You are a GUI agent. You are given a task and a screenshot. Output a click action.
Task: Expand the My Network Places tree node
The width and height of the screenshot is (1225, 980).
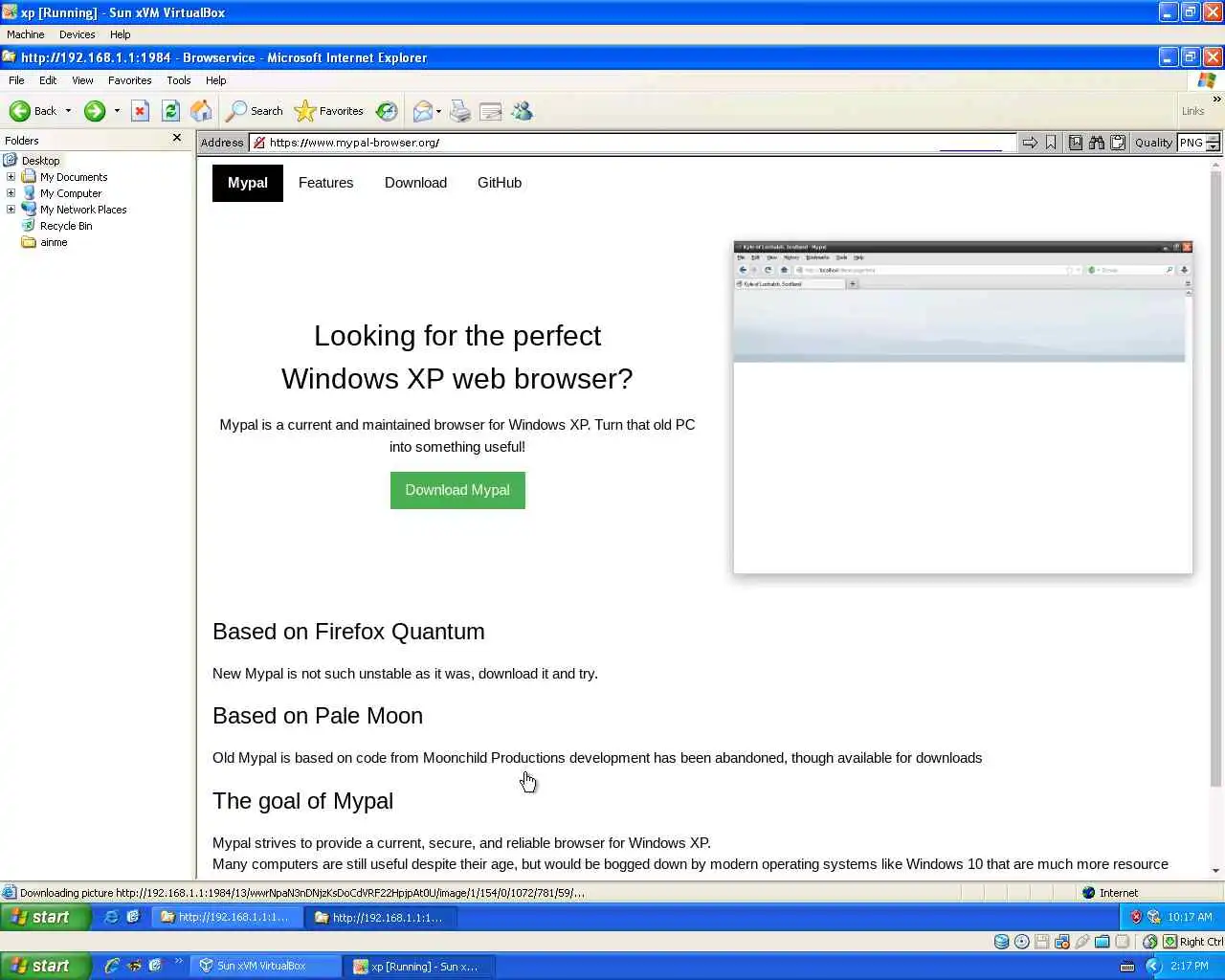click(11, 209)
